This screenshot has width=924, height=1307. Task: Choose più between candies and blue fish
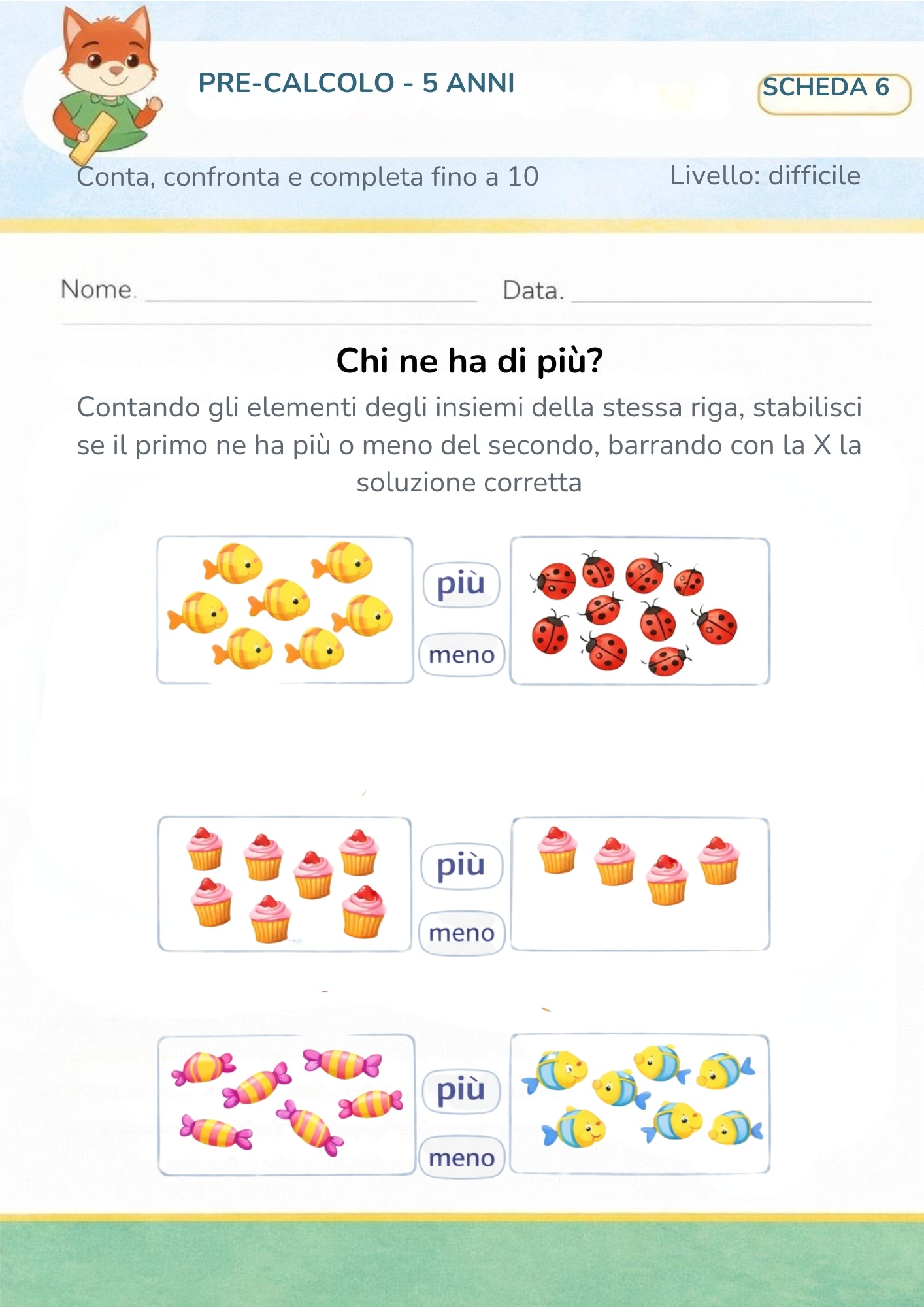point(461,1090)
